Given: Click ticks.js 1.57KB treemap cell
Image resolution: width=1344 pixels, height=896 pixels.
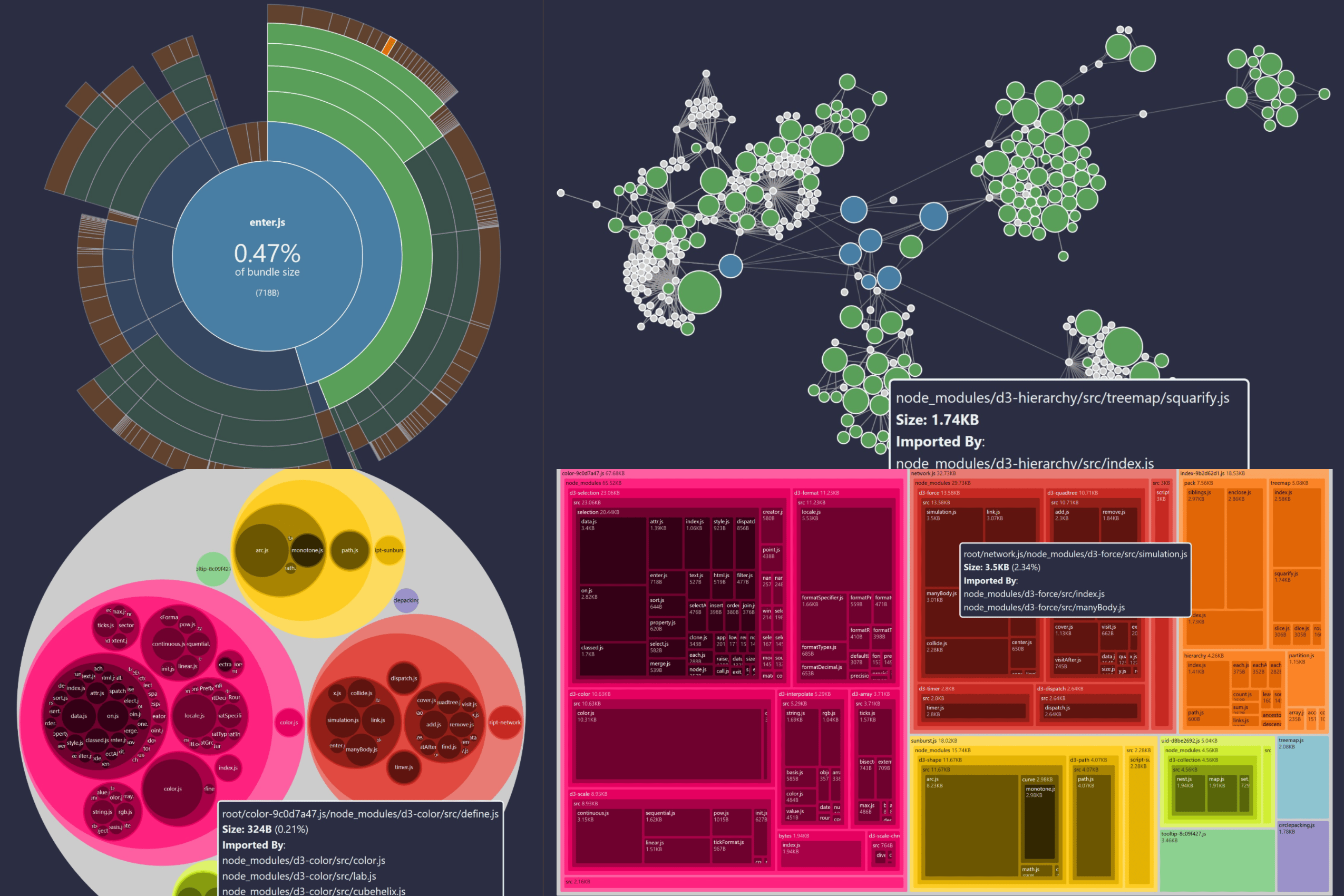Looking at the screenshot, I should point(874,732).
